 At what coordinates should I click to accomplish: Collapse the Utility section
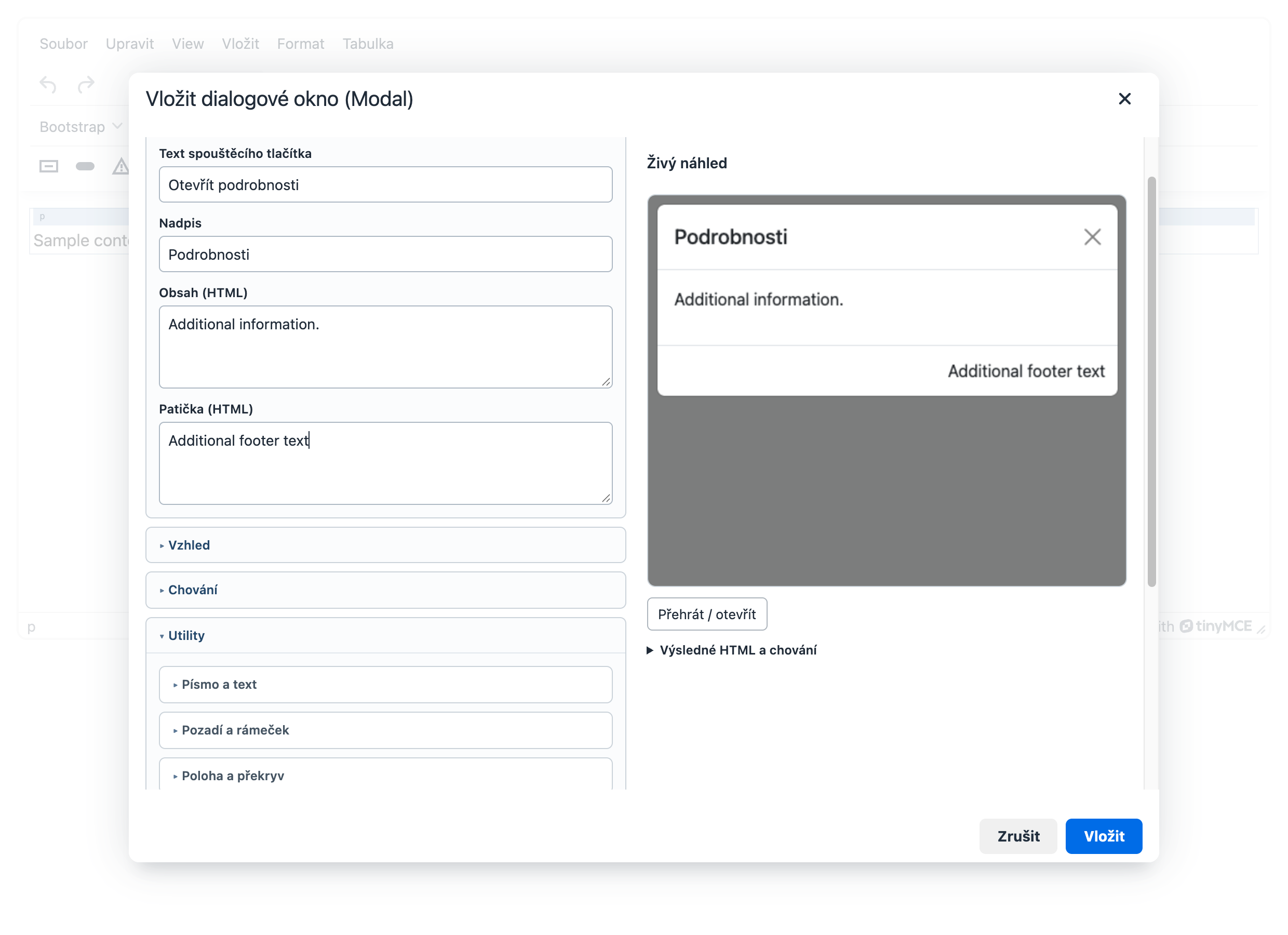point(385,635)
